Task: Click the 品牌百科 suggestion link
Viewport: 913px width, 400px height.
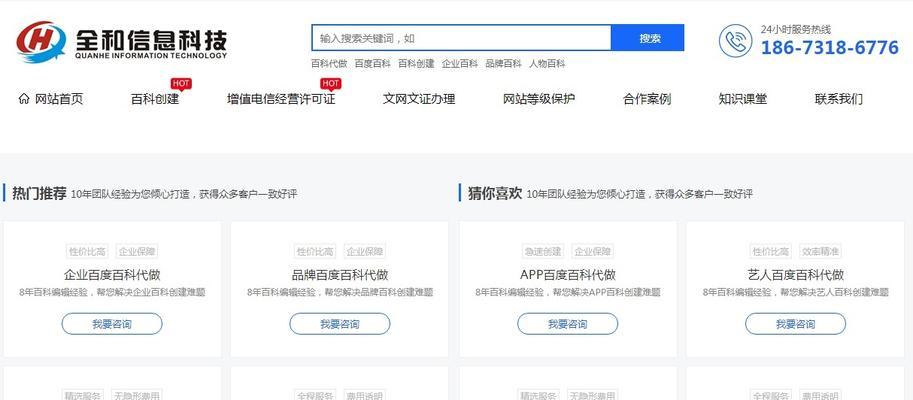Action: click(x=504, y=64)
